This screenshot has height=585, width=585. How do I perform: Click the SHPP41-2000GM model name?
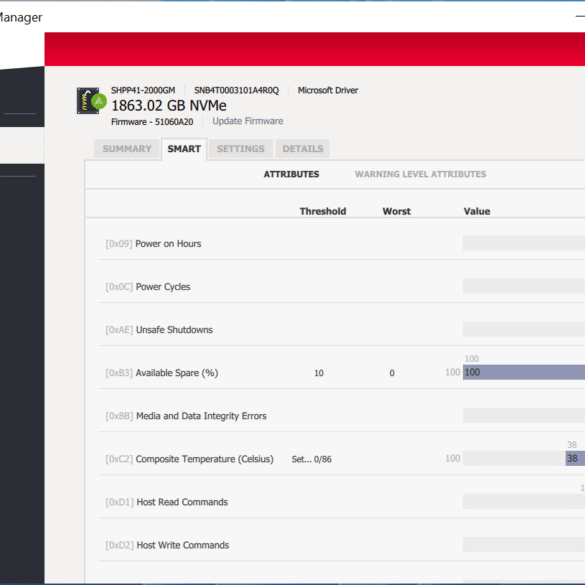pos(143,90)
